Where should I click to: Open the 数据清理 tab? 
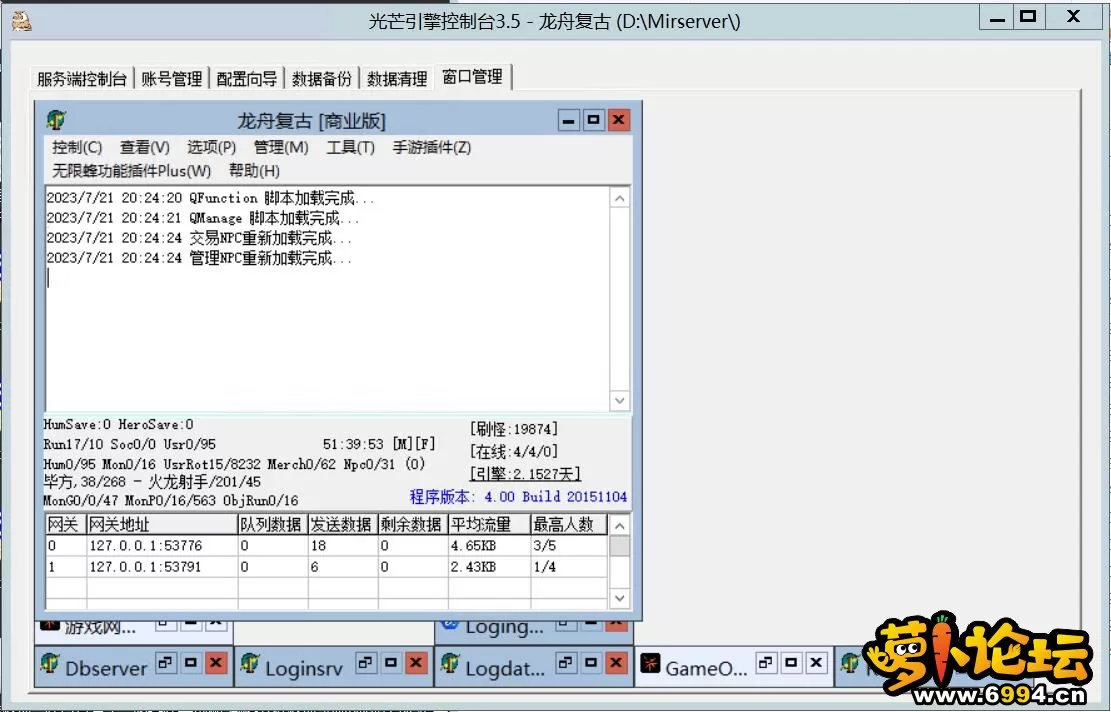(x=397, y=79)
